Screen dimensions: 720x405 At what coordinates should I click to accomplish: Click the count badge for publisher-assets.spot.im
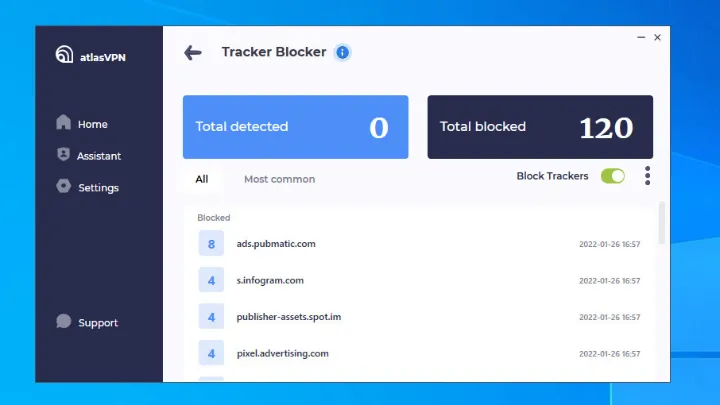coord(211,317)
